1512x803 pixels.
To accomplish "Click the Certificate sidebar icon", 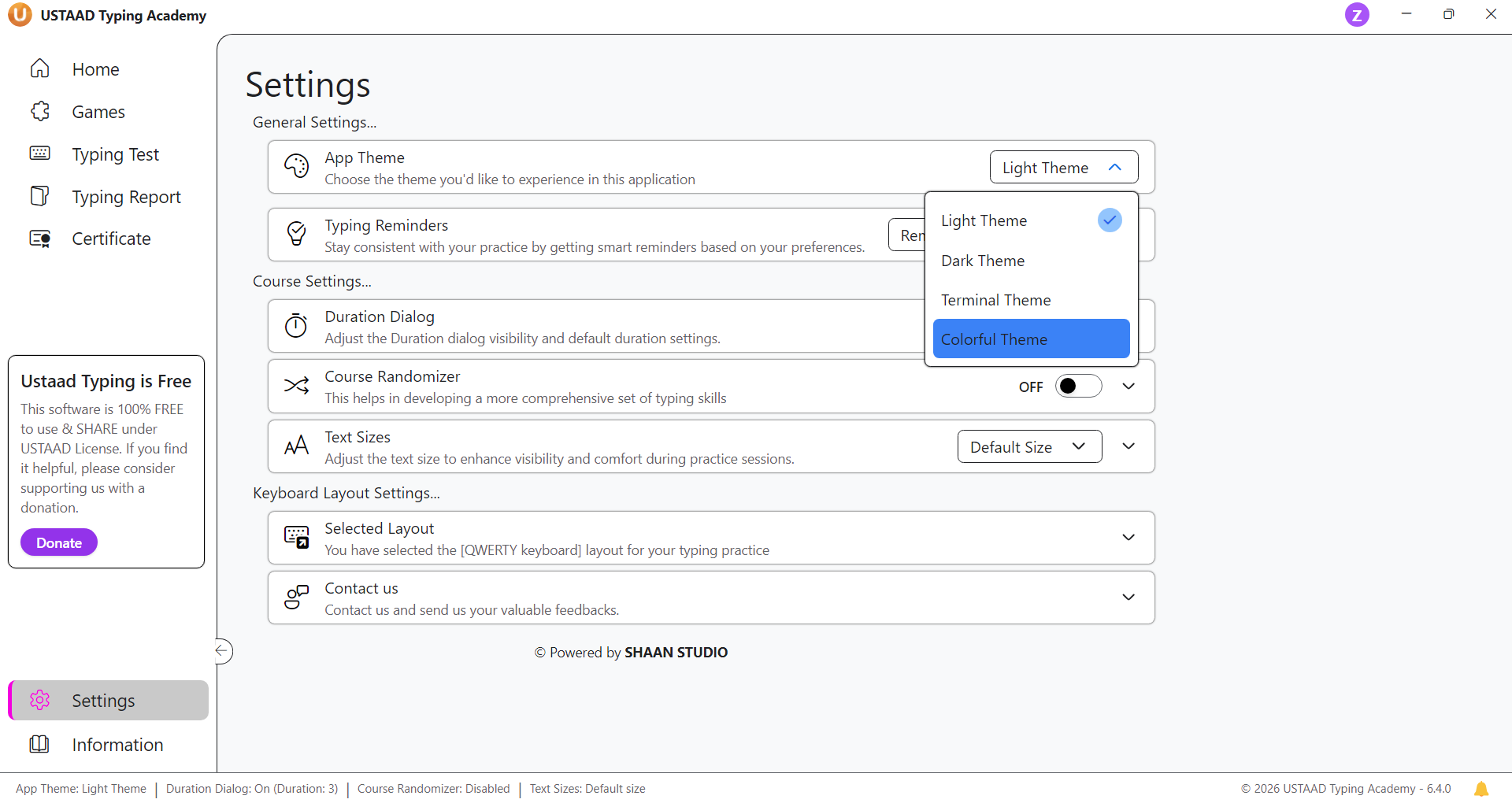I will coord(40,239).
